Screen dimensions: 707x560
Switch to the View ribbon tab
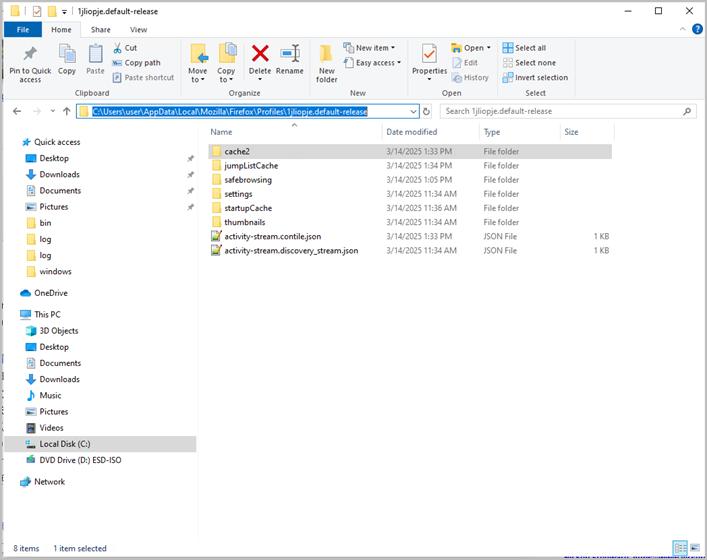tap(138, 30)
